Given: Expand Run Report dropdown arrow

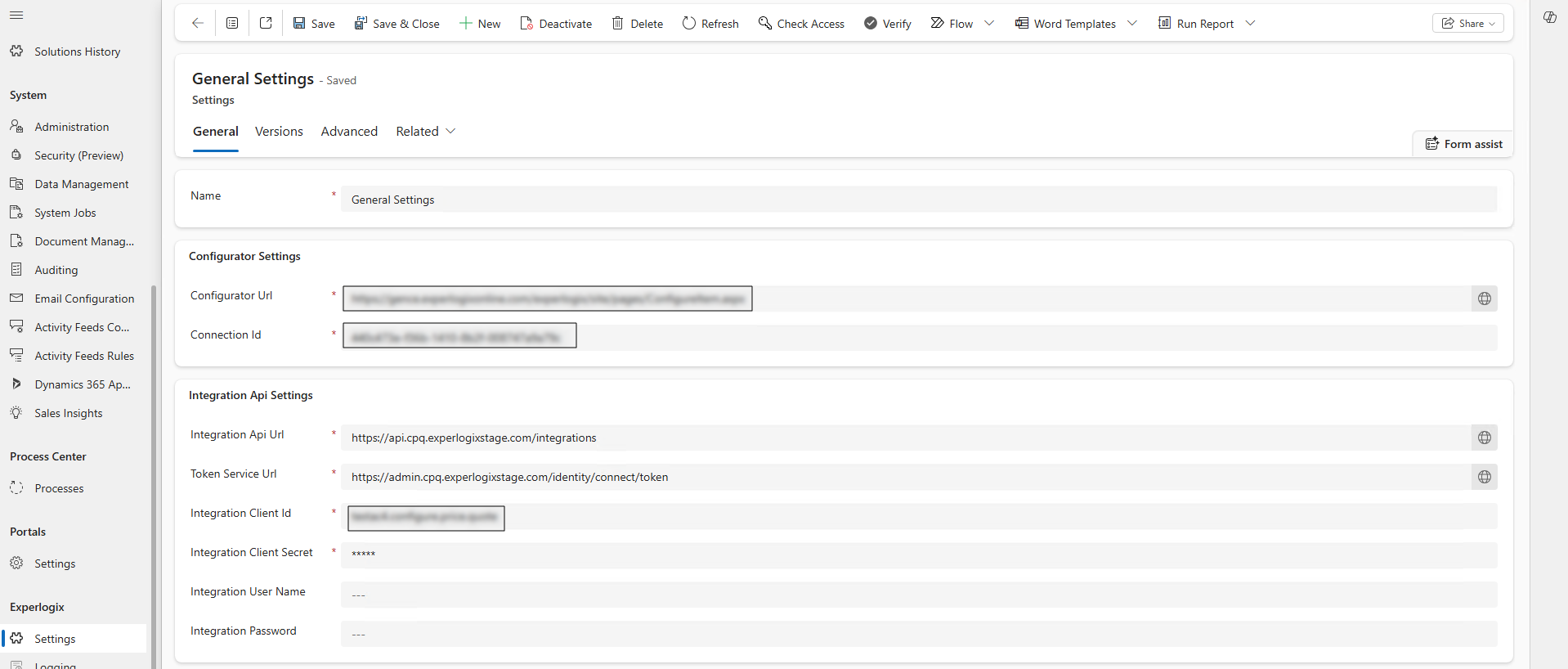Looking at the screenshot, I should coord(1250,24).
